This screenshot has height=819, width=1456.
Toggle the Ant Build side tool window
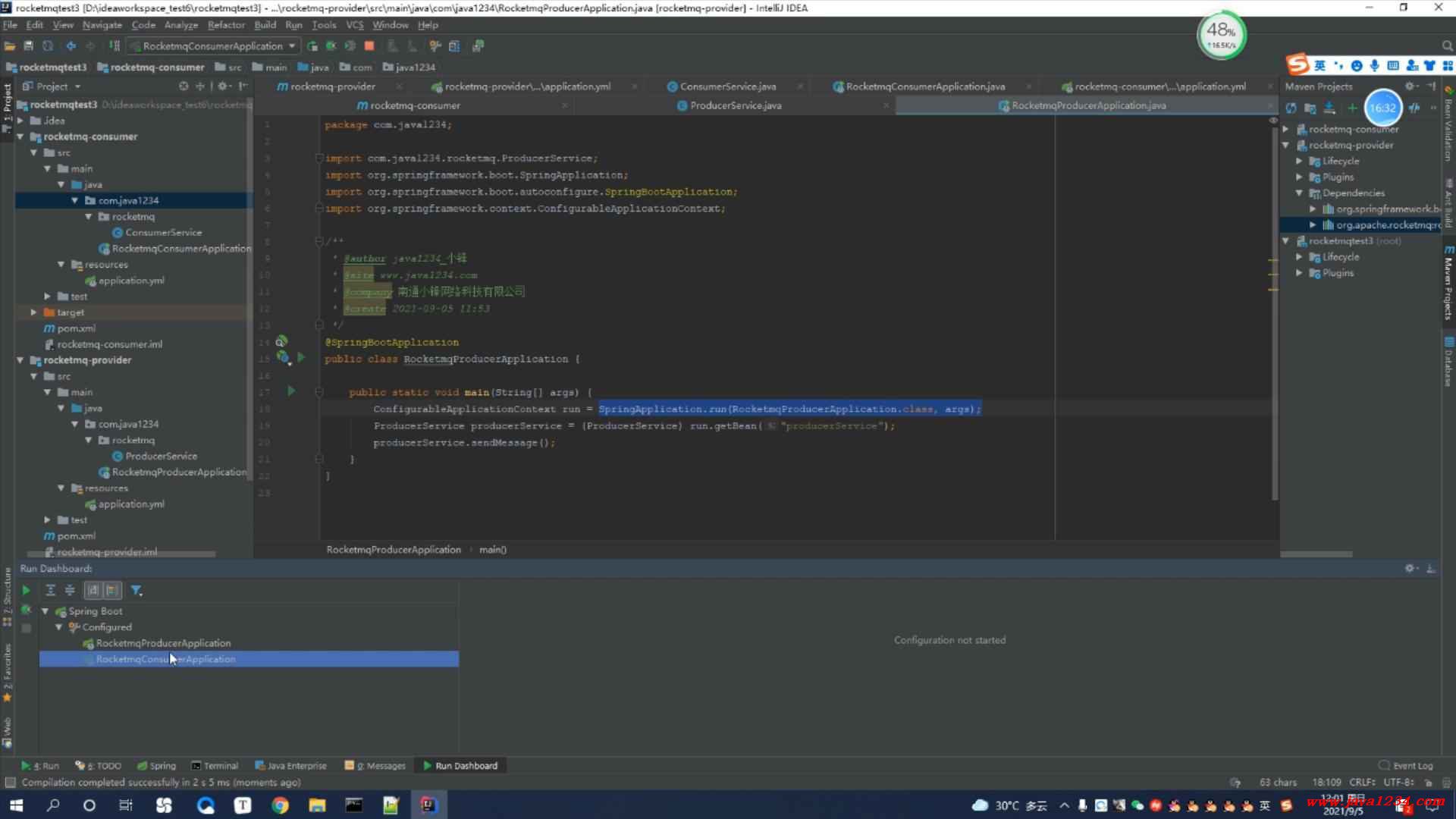[x=1448, y=202]
